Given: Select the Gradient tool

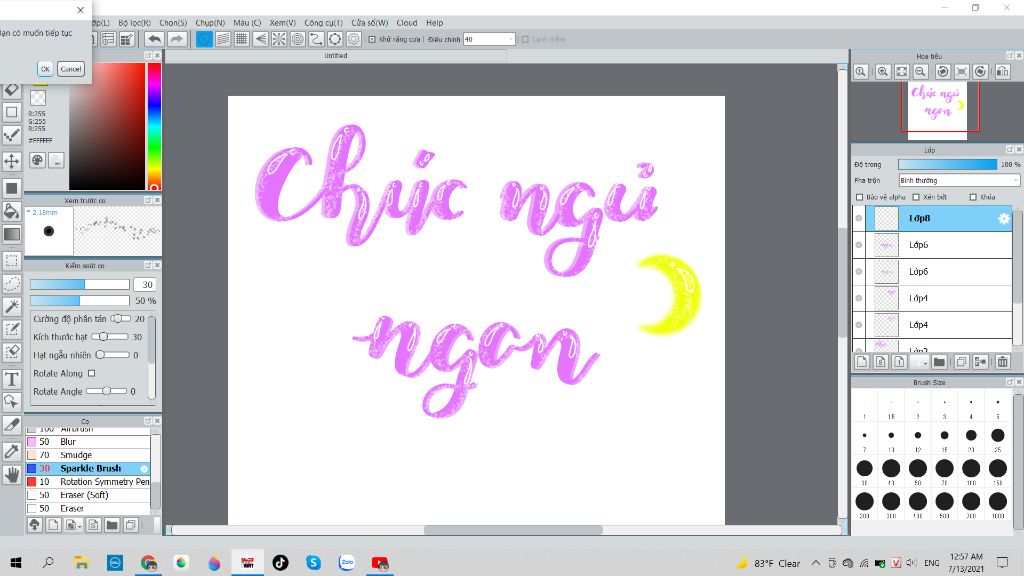Looking at the screenshot, I should (12, 234).
